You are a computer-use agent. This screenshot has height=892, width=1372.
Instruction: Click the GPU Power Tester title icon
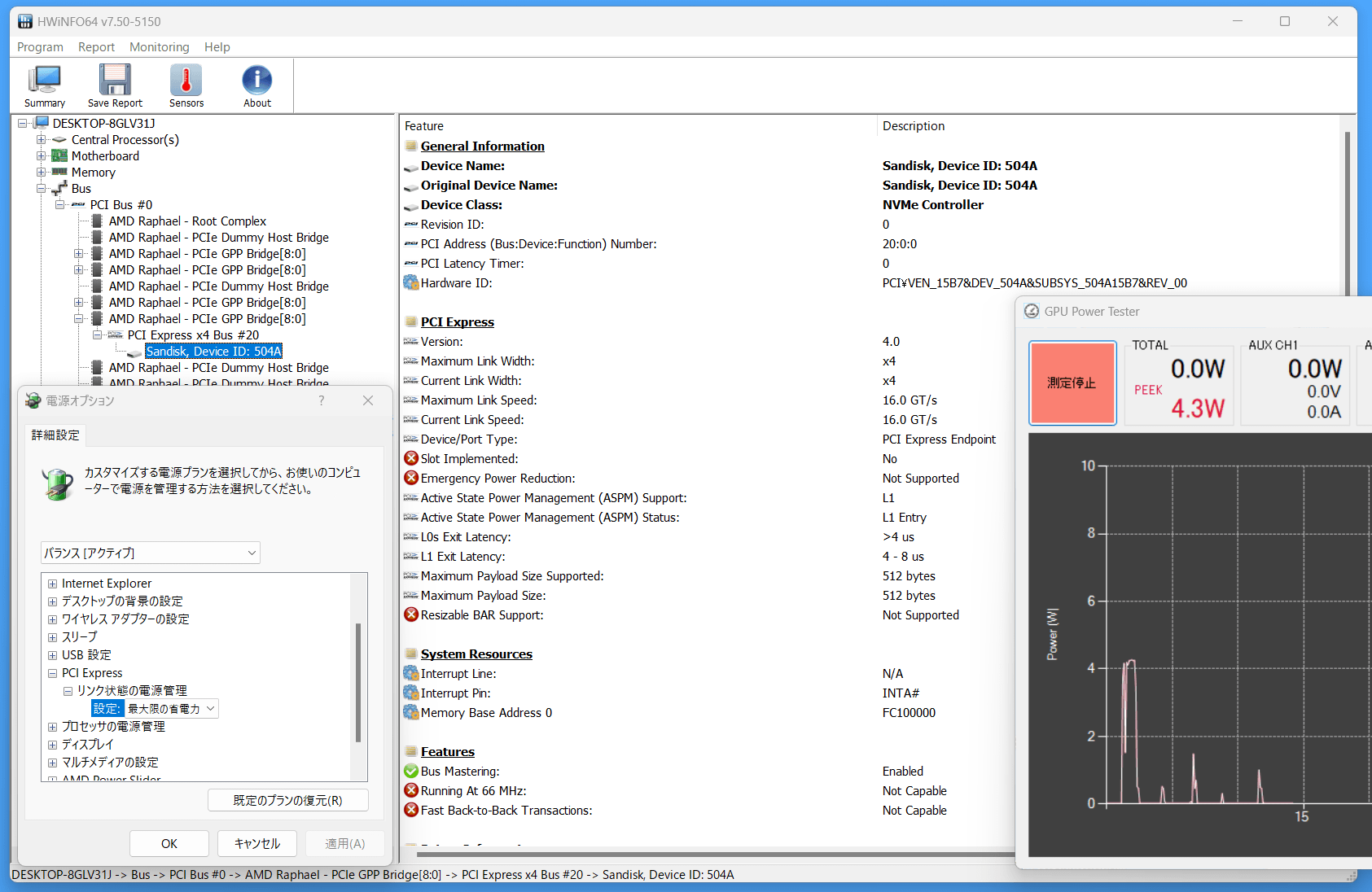click(1032, 311)
